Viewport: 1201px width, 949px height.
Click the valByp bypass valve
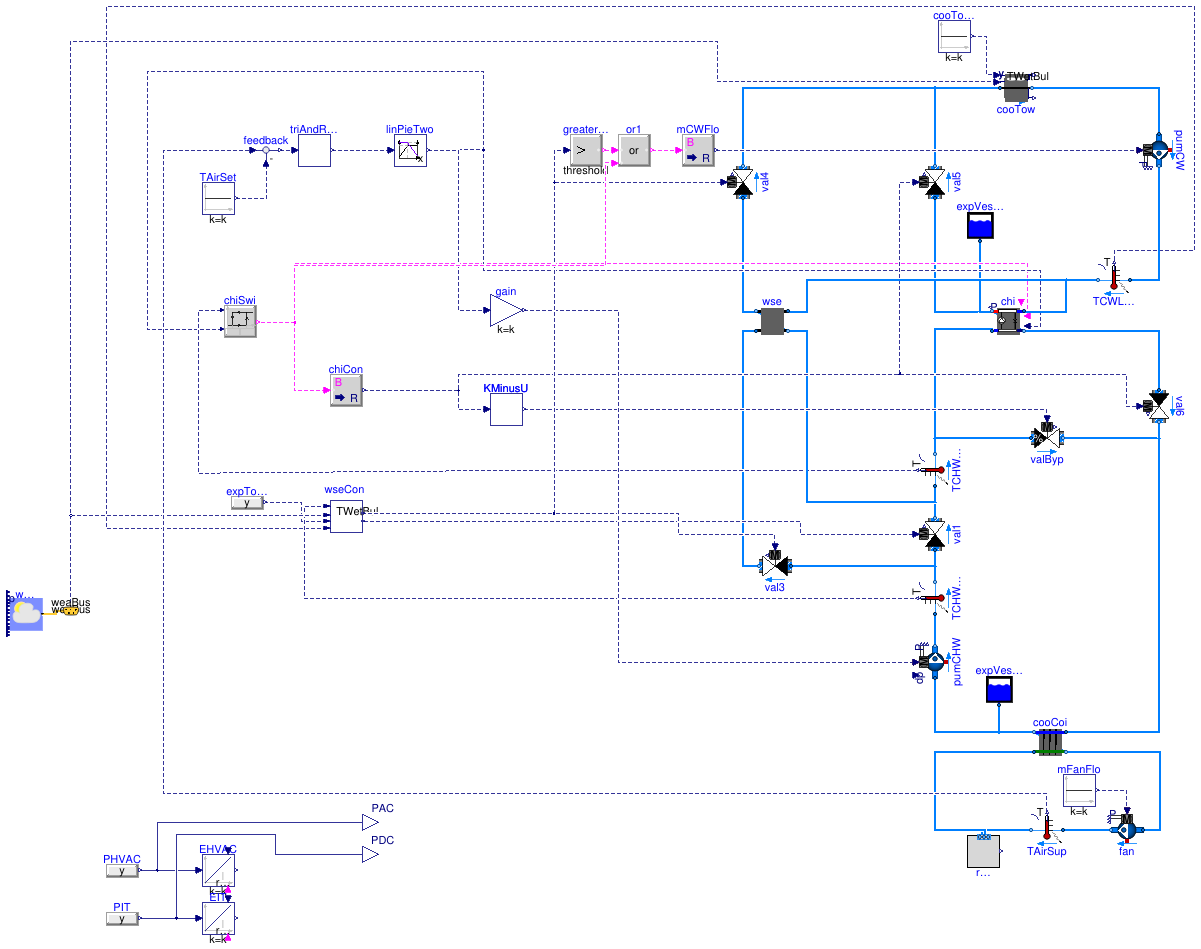(1046, 437)
